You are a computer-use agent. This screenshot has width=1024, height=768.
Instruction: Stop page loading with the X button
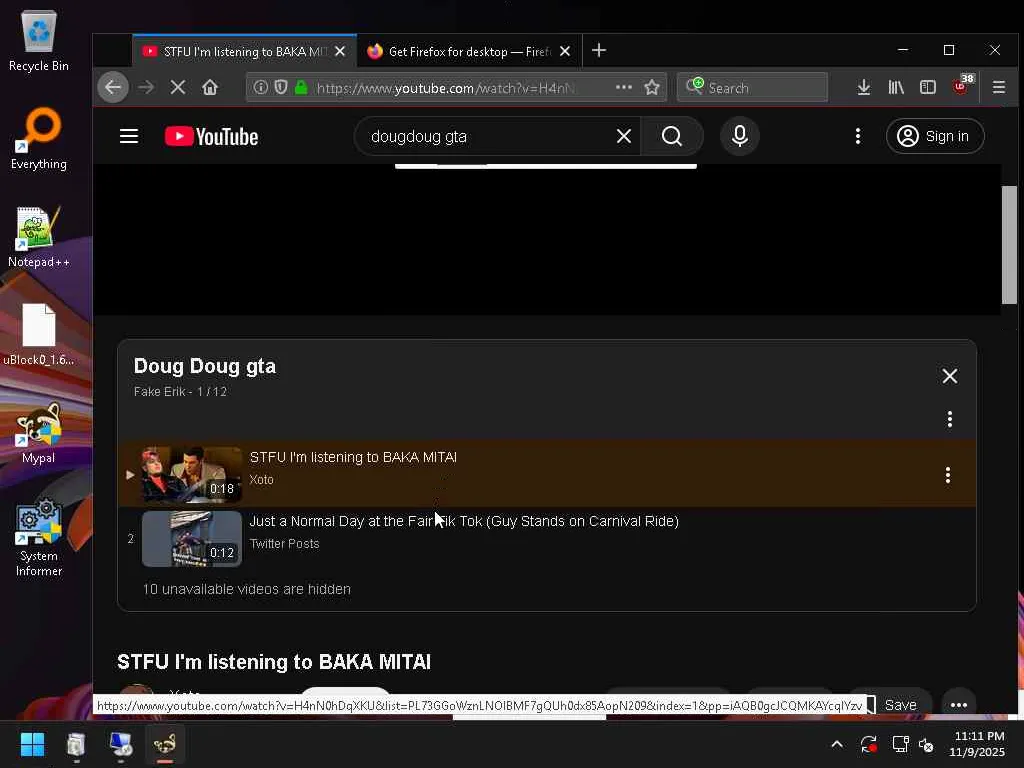[178, 87]
